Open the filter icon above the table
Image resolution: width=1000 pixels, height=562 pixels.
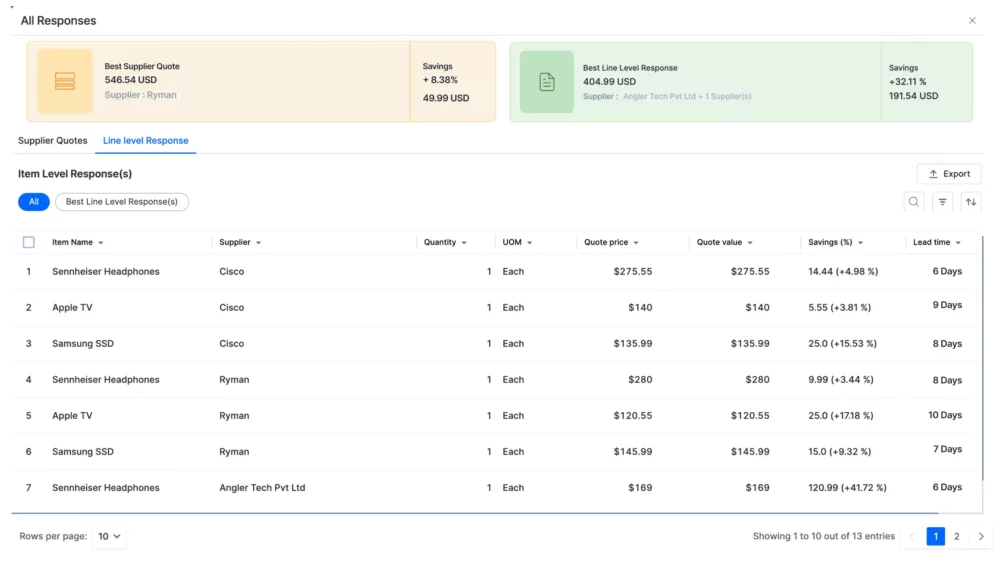pyautogui.click(x=942, y=202)
